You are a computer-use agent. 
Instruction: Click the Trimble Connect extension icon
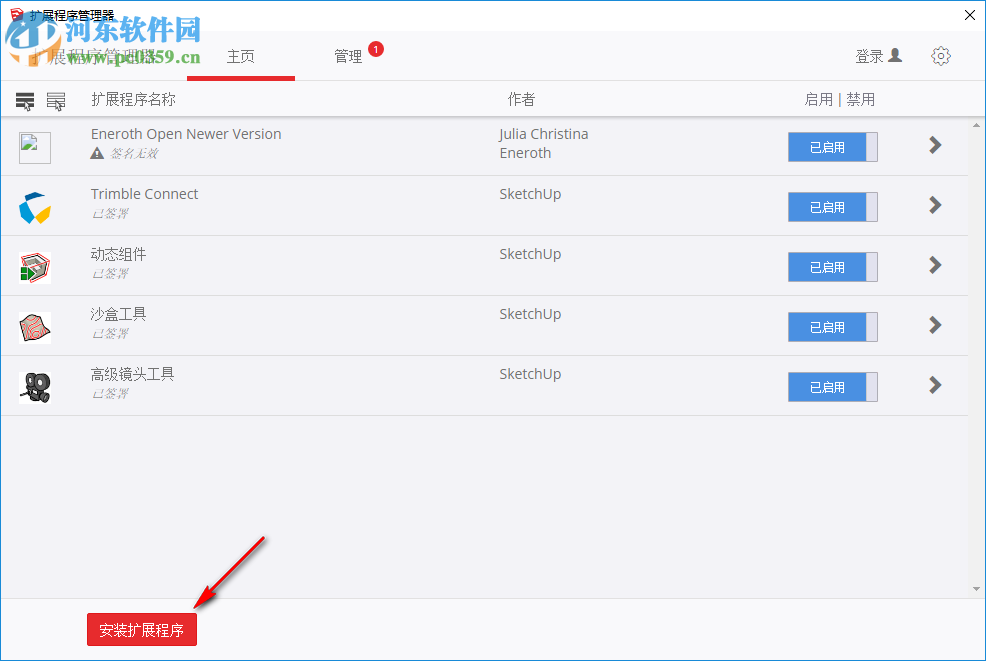33,206
